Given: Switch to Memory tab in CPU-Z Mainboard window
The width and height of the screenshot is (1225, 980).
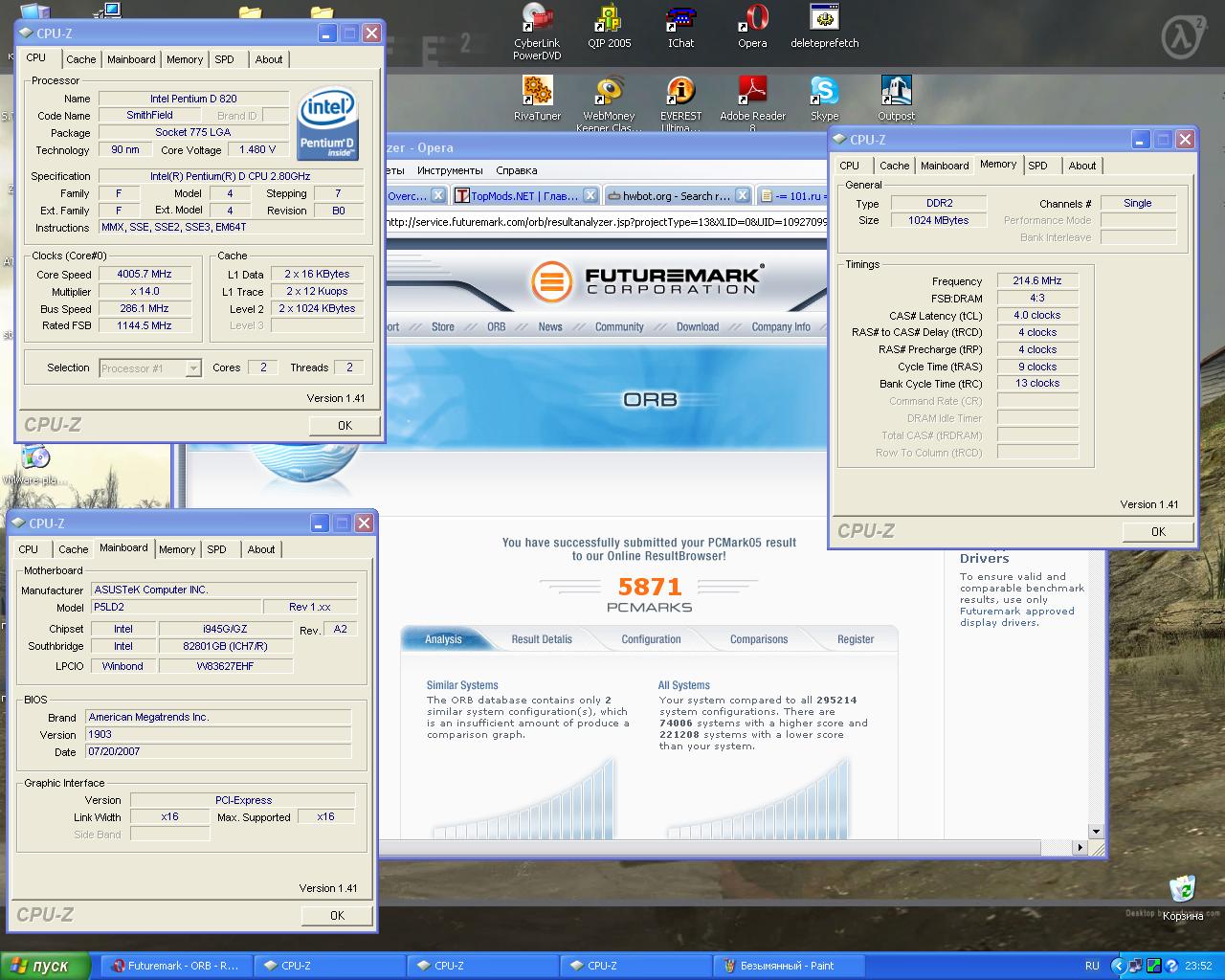Looking at the screenshot, I should [x=177, y=549].
